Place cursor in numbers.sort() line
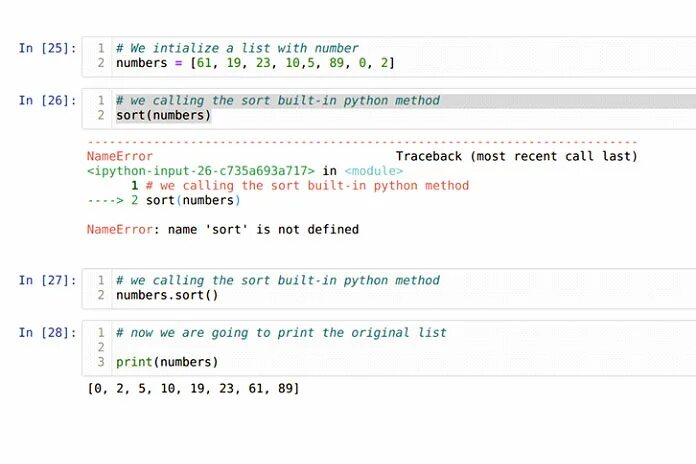Viewport: 696px width, 464px height. click(167, 295)
